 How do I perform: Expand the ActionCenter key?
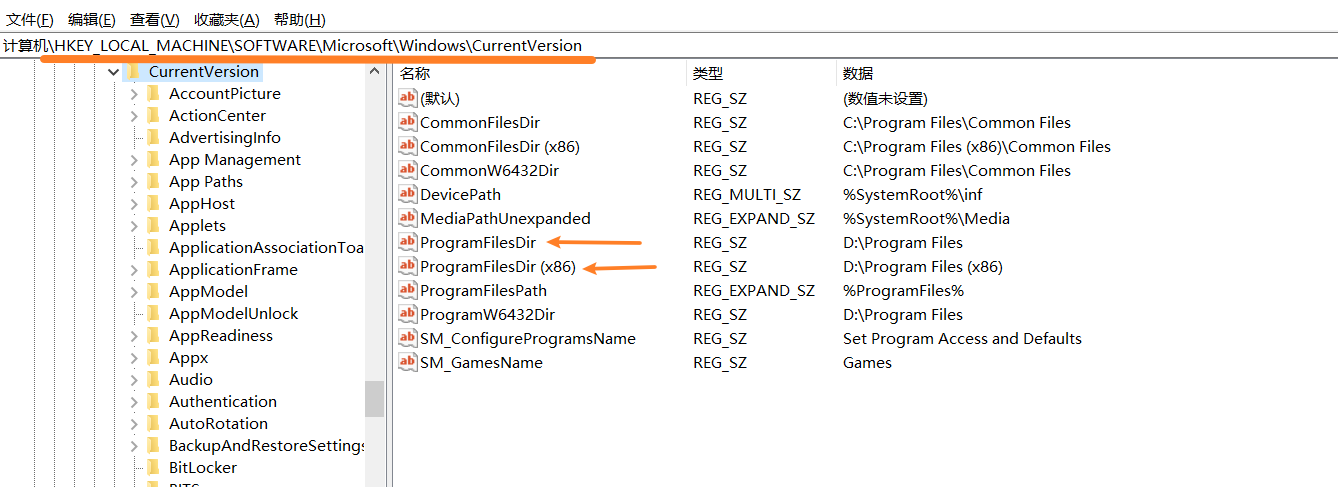pos(133,116)
